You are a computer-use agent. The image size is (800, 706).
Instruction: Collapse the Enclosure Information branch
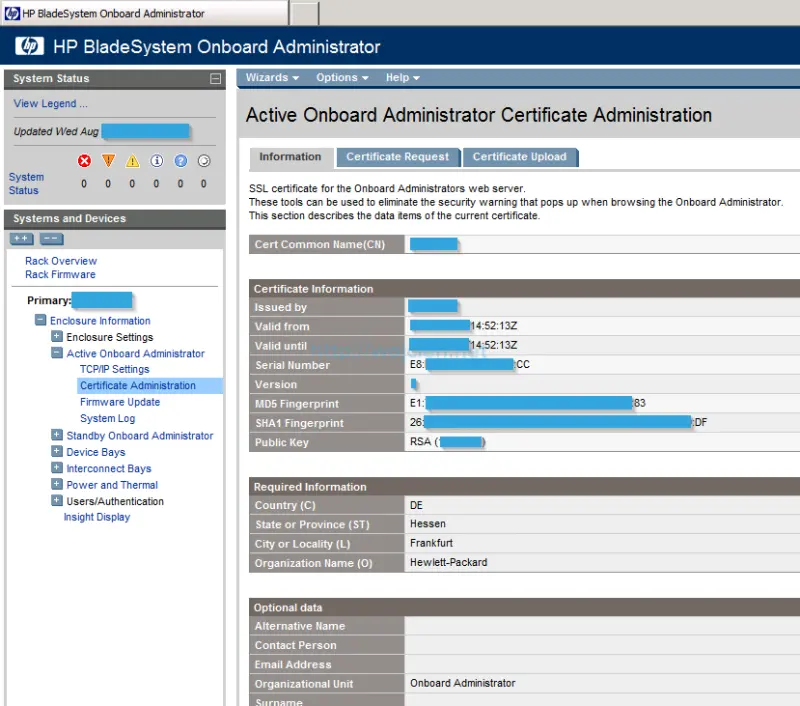pos(38,321)
